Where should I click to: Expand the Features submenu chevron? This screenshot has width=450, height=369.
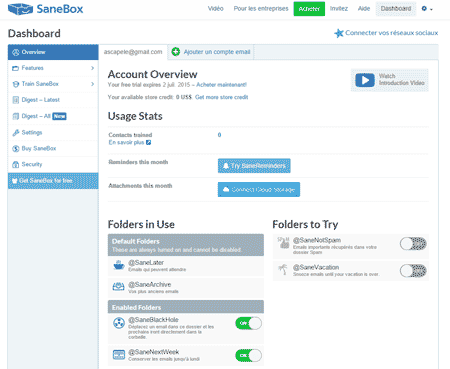pyautogui.click(x=92, y=68)
